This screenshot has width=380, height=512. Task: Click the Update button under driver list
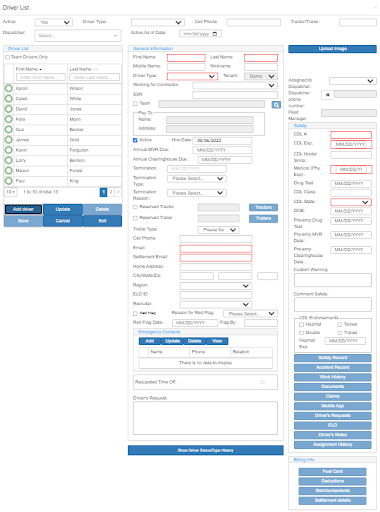63,209
